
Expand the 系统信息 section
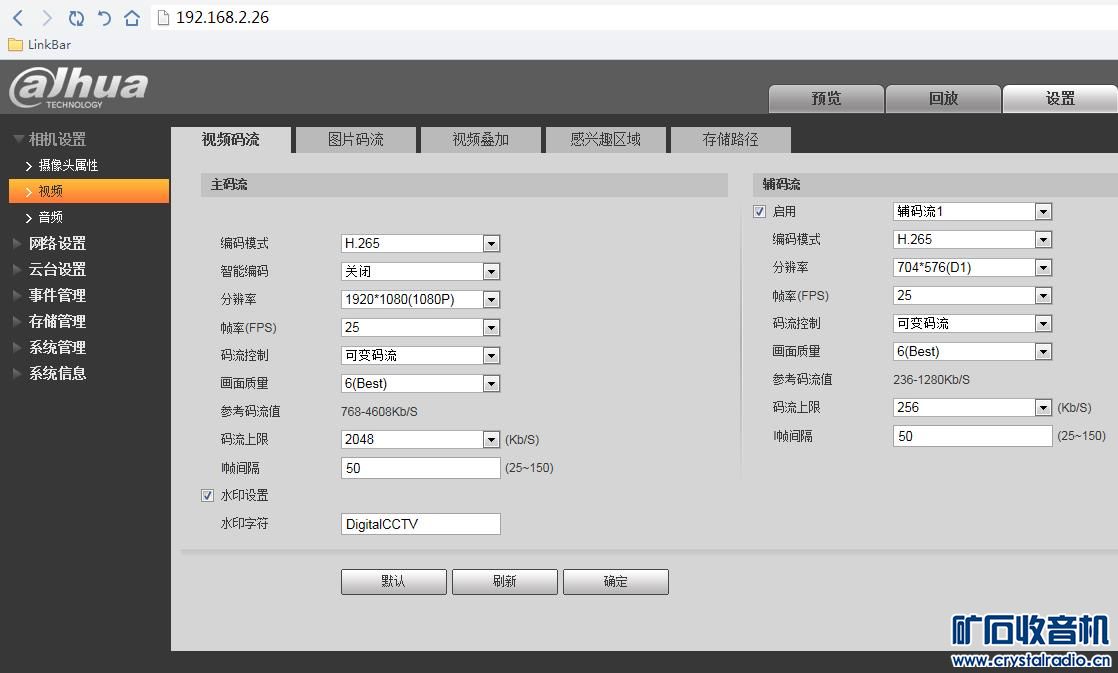coord(50,373)
